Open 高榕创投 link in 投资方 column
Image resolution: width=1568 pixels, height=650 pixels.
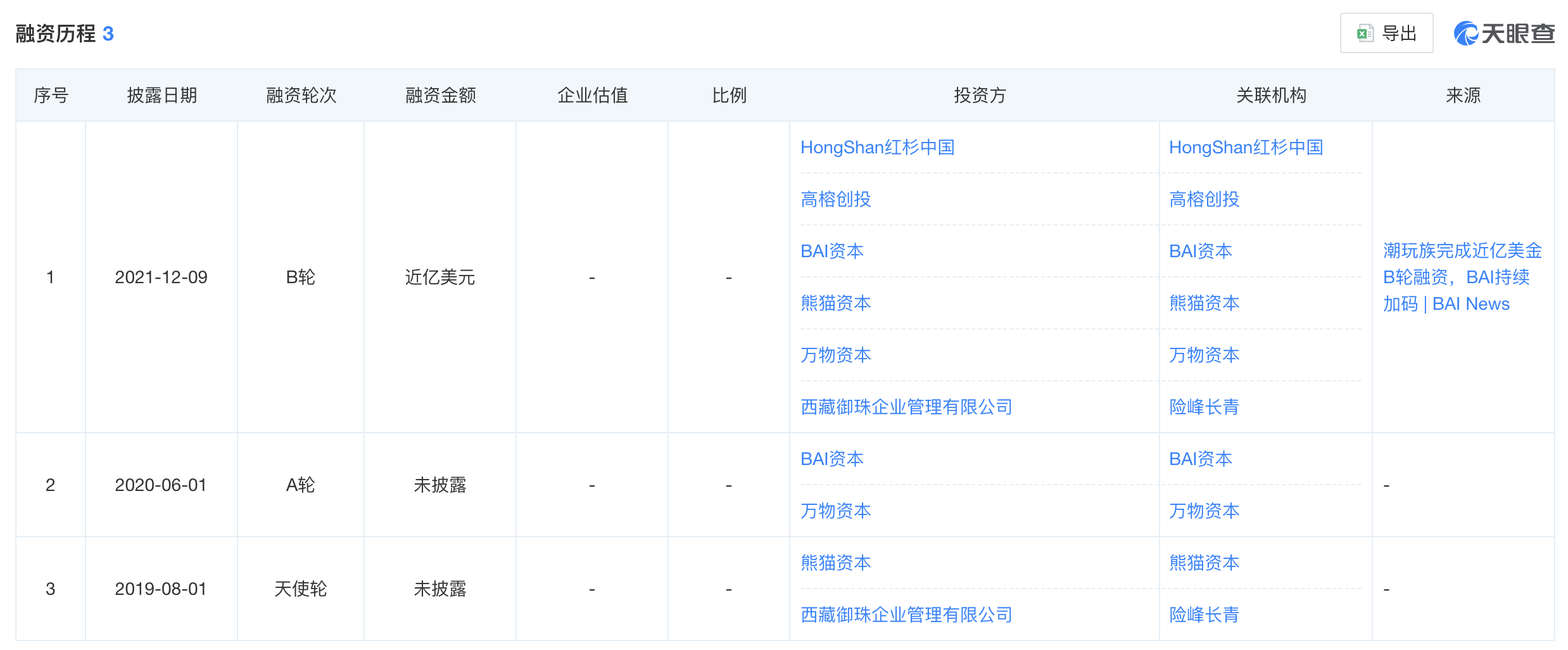tap(835, 200)
